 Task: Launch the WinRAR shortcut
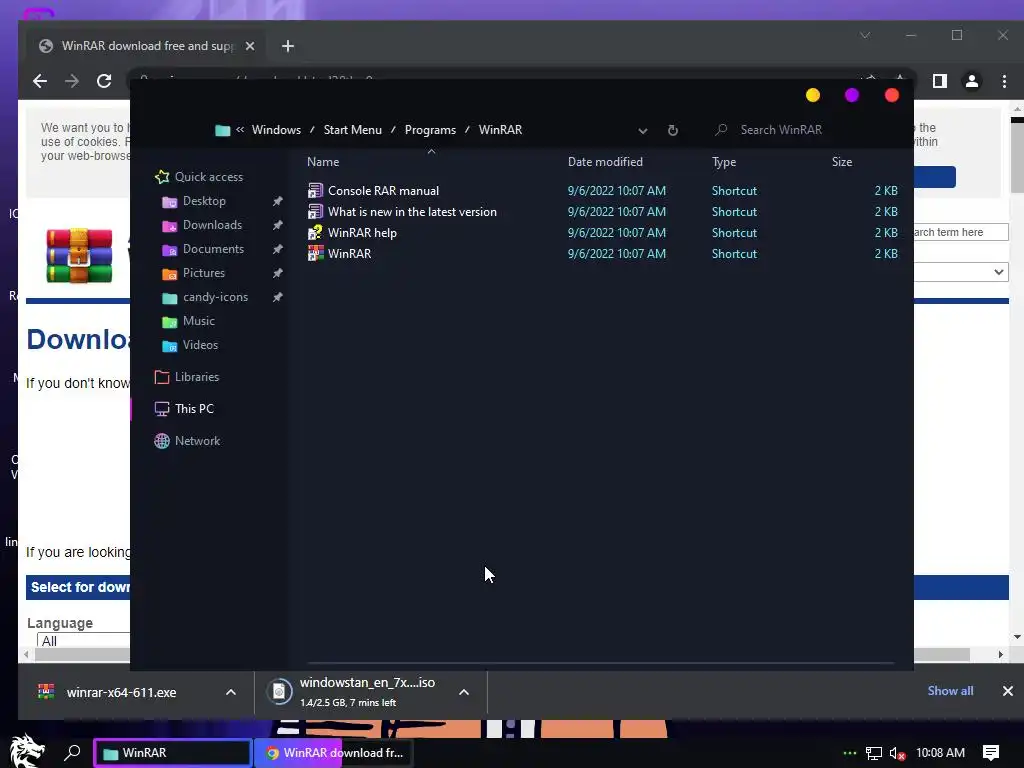tap(339, 253)
